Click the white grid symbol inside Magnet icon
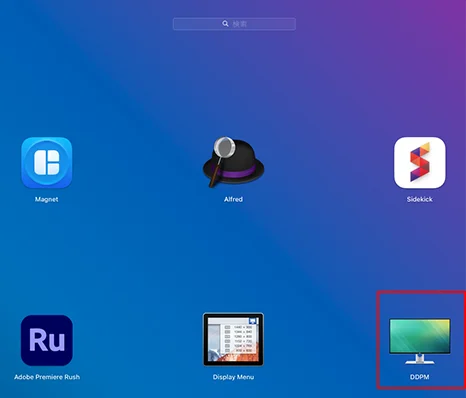The height and width of the screenshot is (398, 466). pyautogui.click(x=47, y=163)
